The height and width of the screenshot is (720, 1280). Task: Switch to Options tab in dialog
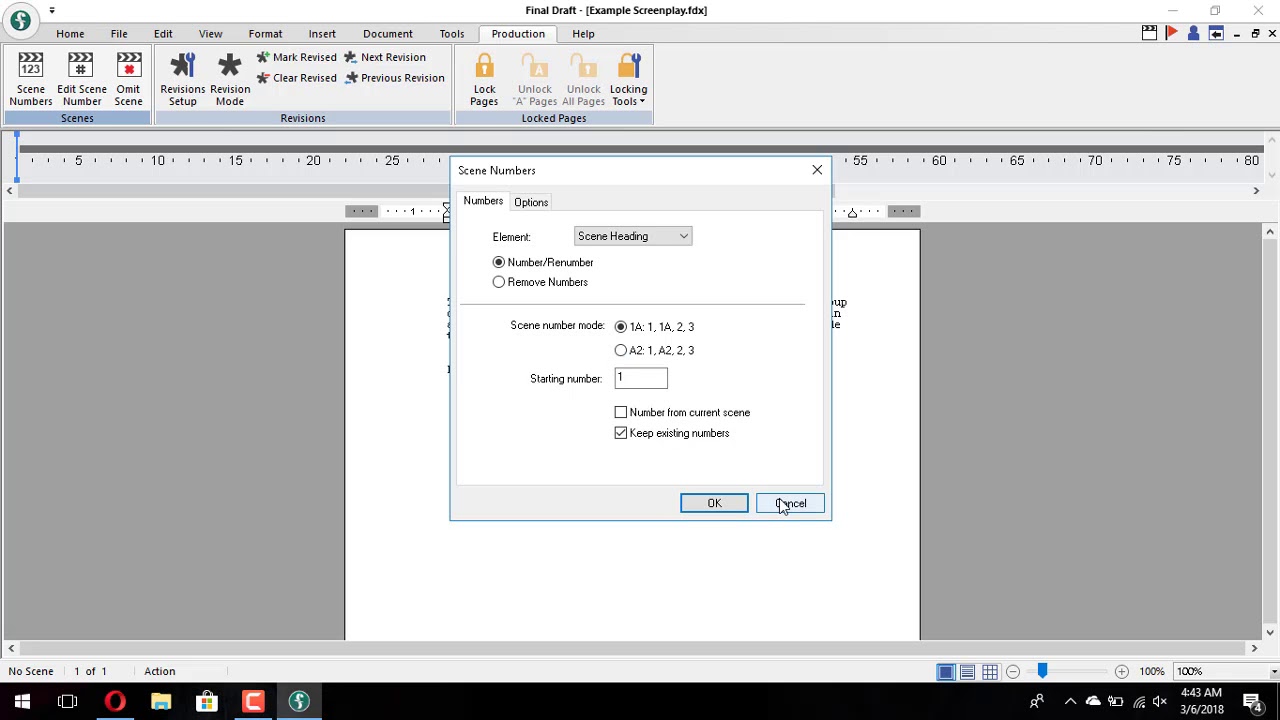531,202
